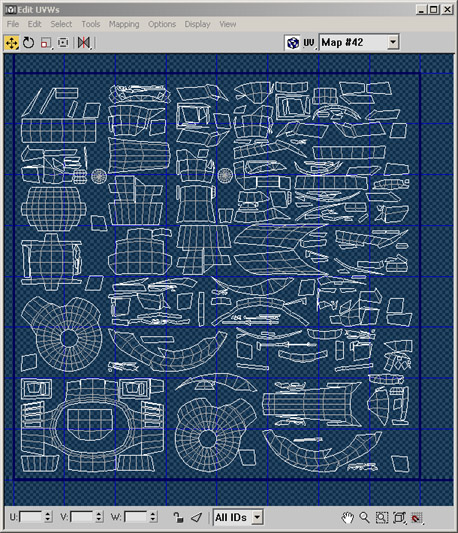The height and width of the screenshot is (533, 458).
Task: Select the Move tool icon
Action: click(12, 43)
